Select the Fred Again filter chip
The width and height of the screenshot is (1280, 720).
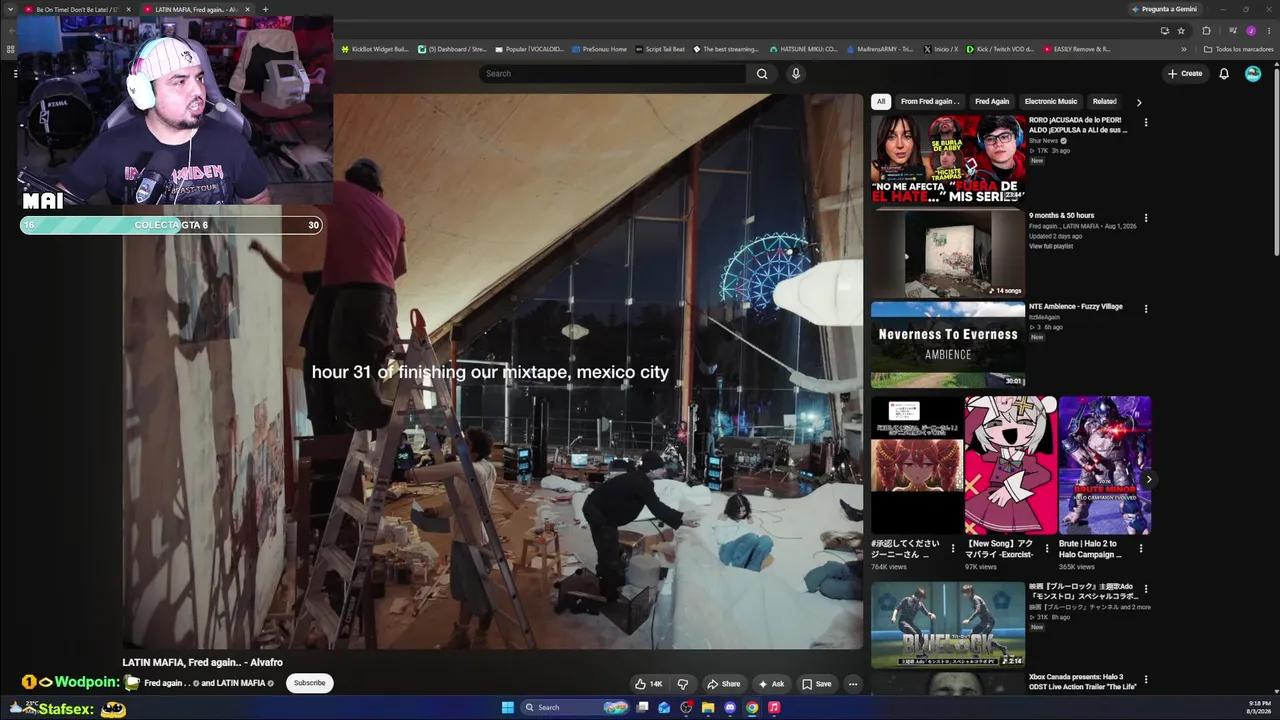tap(992, 101)
